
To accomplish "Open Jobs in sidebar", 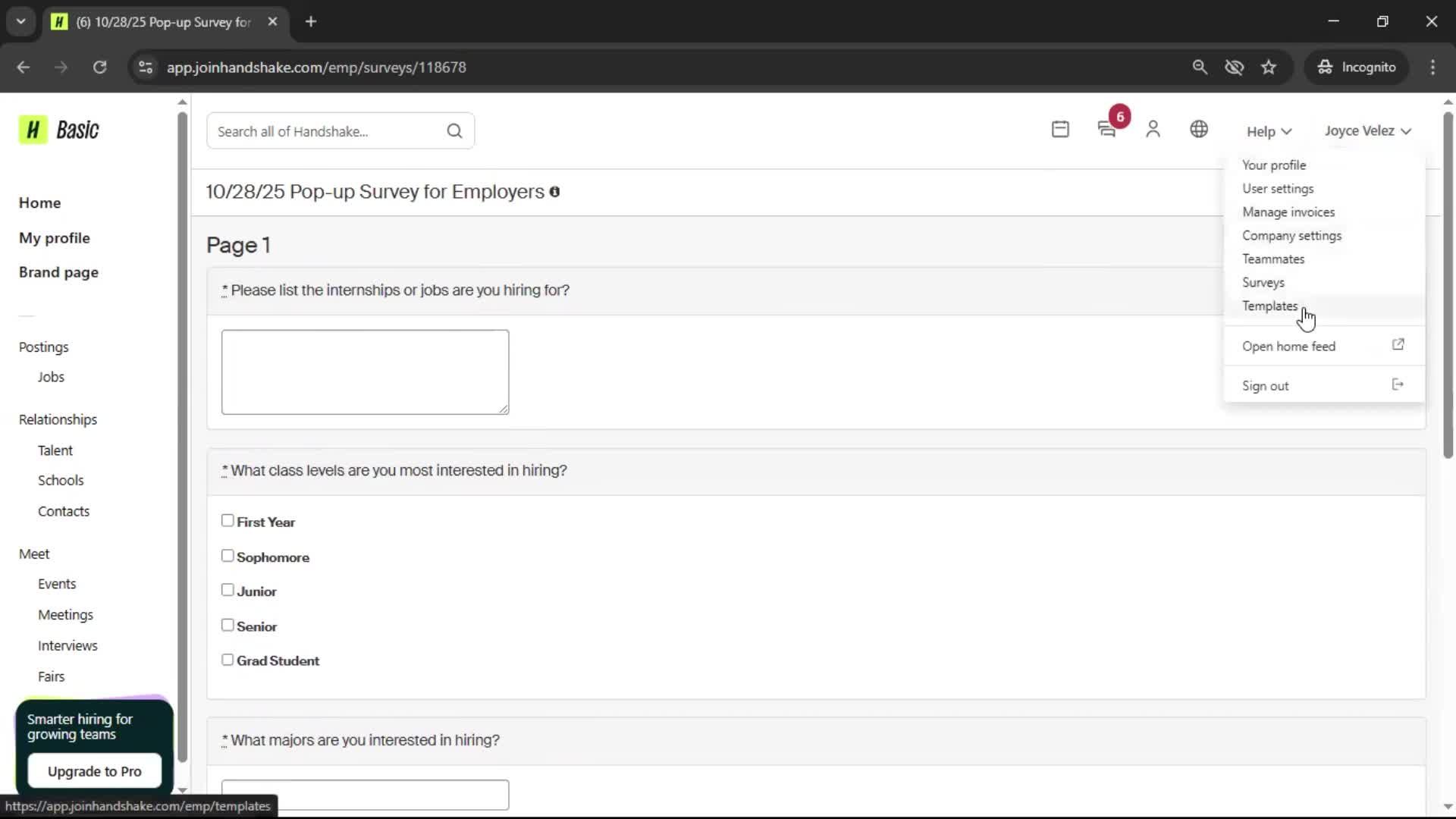I will point(51,377).
